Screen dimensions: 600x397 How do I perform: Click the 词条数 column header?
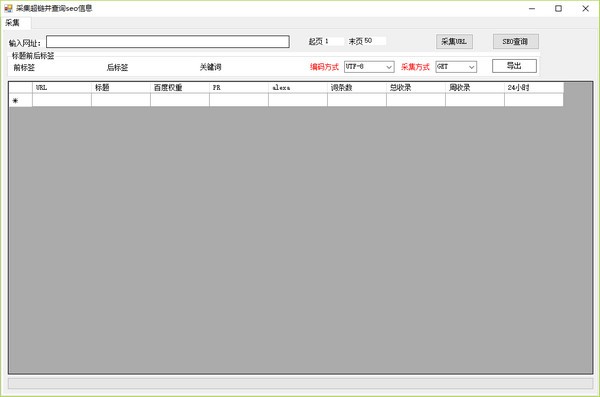(x=357, y=88)
